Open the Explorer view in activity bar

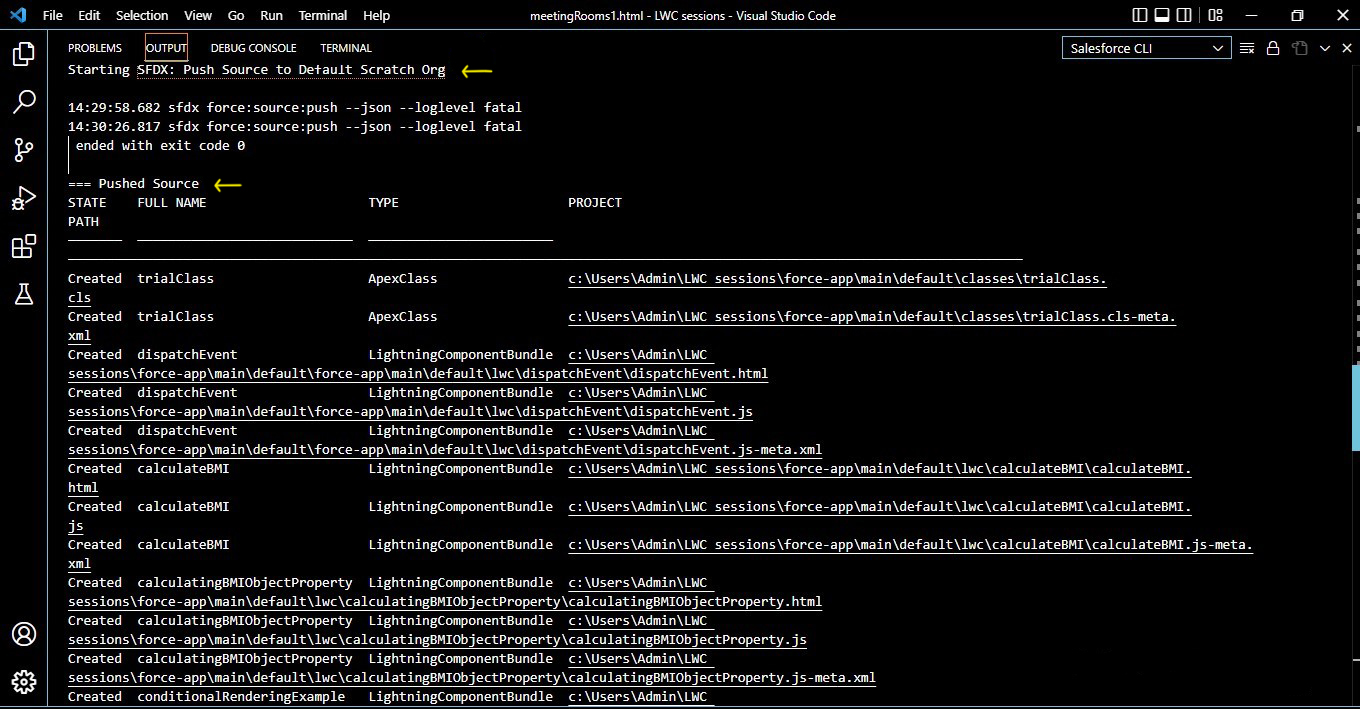tap(24, 54)
